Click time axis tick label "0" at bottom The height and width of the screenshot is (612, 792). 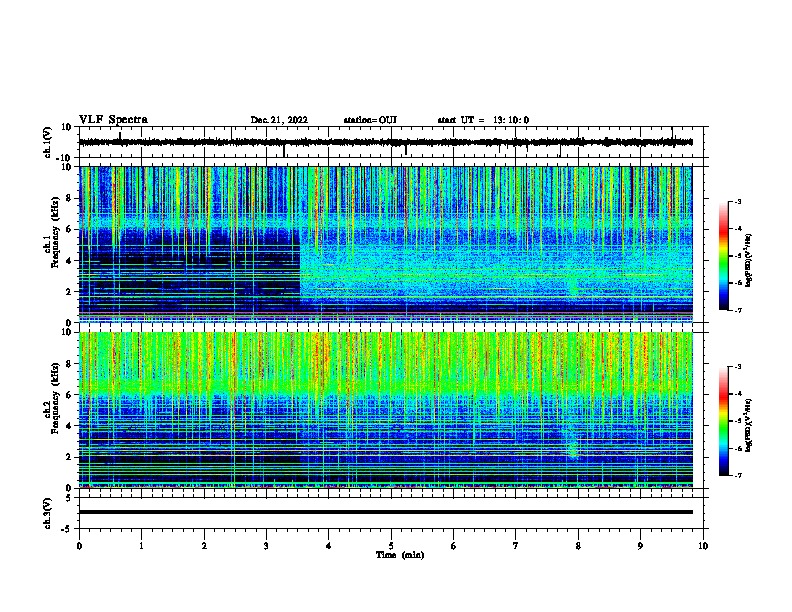79,546
